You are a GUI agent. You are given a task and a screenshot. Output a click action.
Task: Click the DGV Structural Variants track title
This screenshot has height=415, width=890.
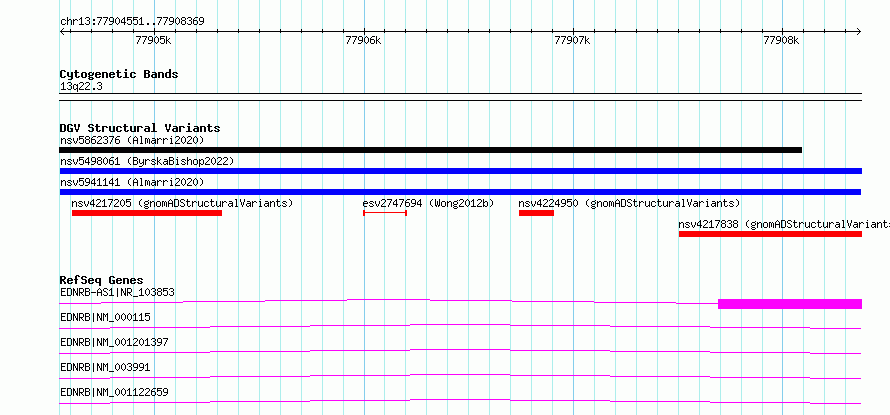140,128
